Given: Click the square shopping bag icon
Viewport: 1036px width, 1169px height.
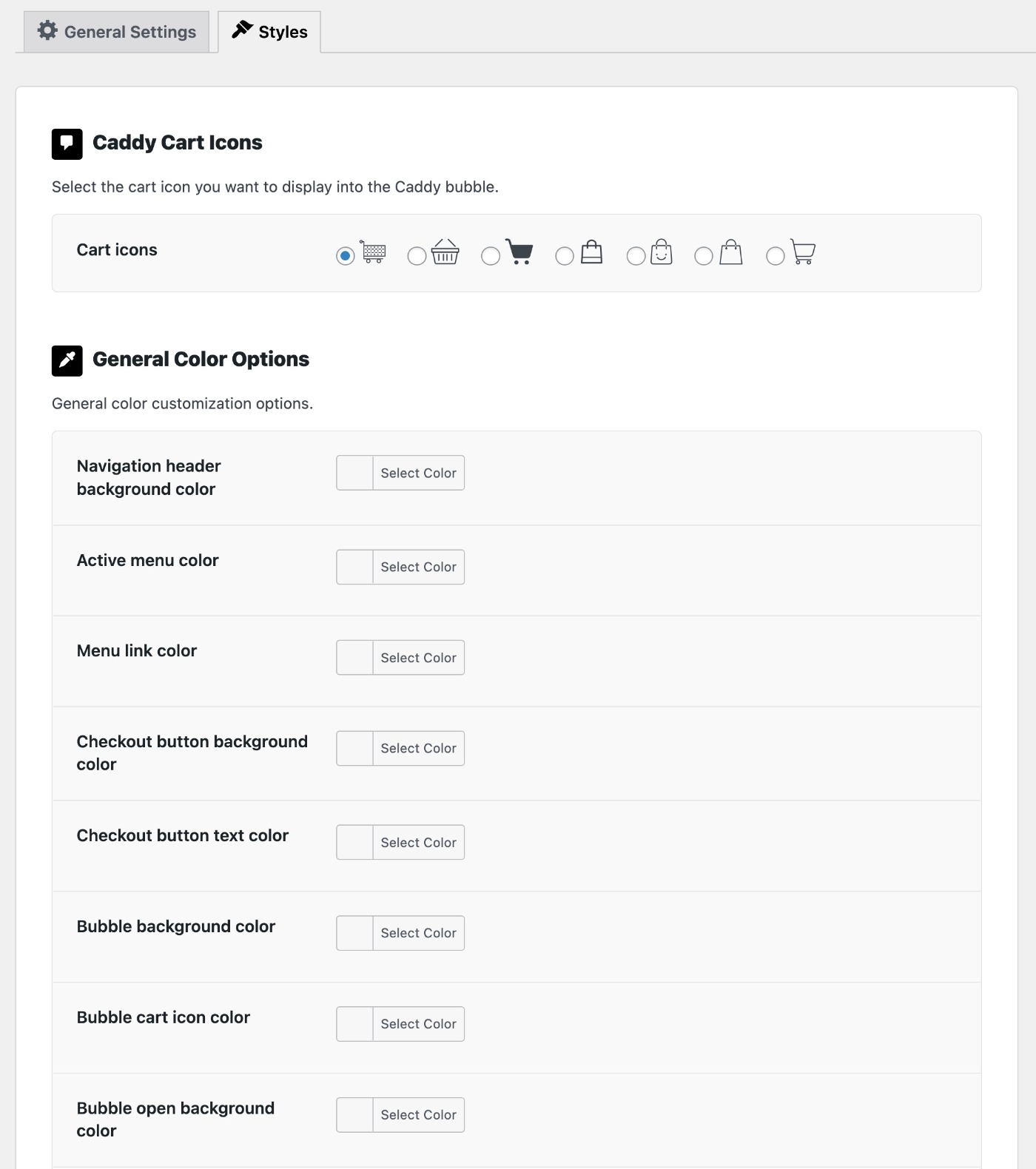Looking at the screenshot, I should pyautogui.click(x=591, y=252).
